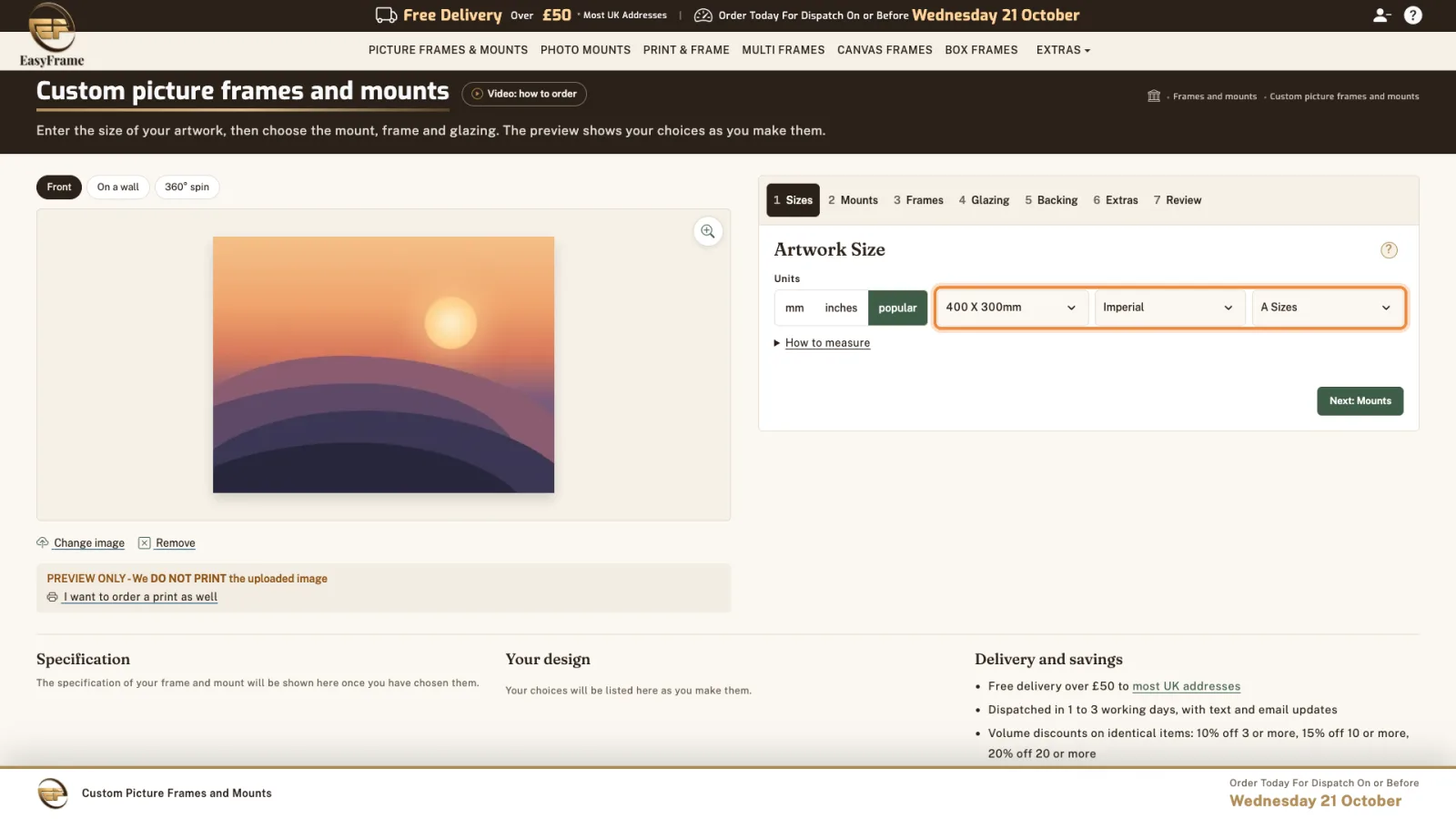Click the Next: Mounts button
The height and width of the screenshot is (819, 1456).
(x=1360, y=401)
